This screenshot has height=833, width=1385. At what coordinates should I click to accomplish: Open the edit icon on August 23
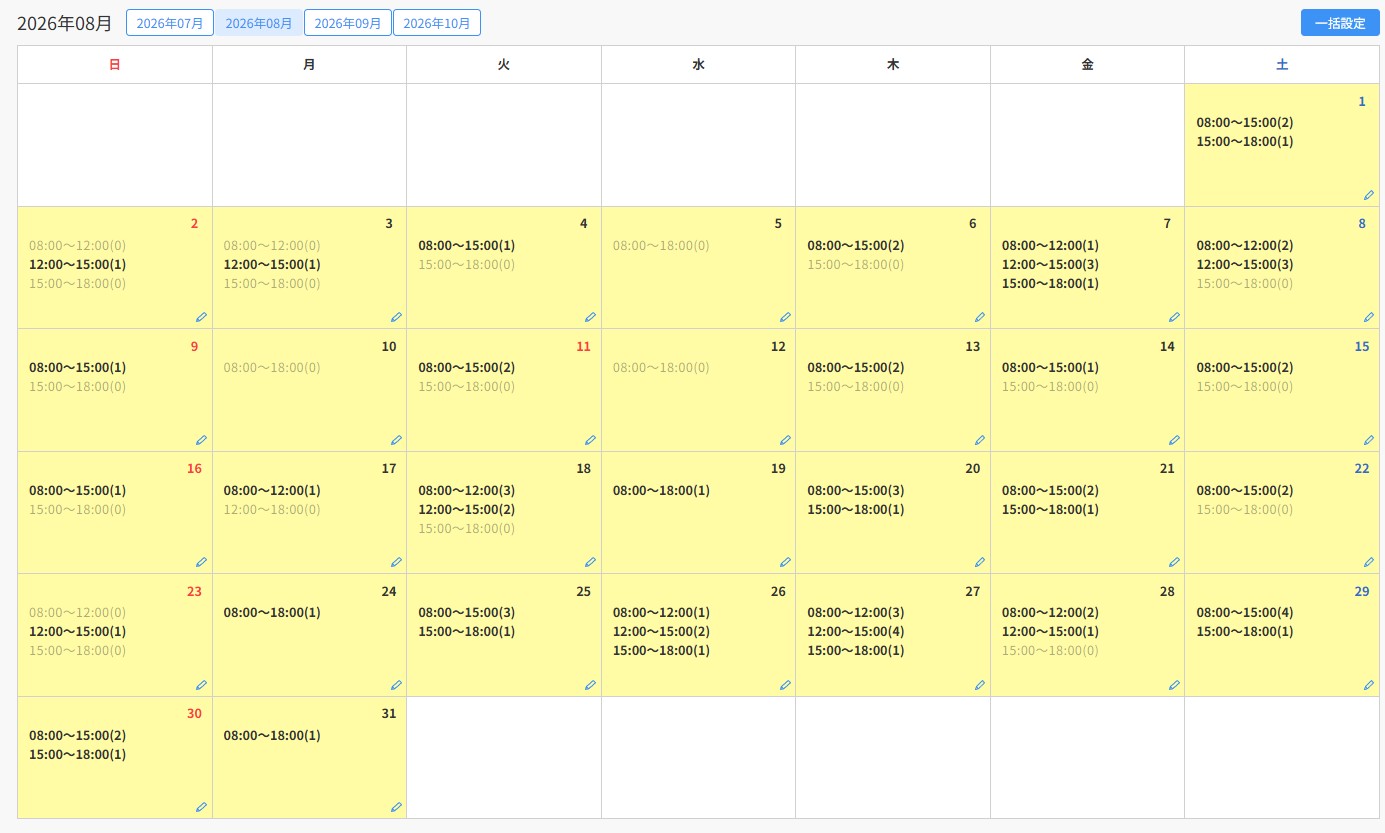201,685
